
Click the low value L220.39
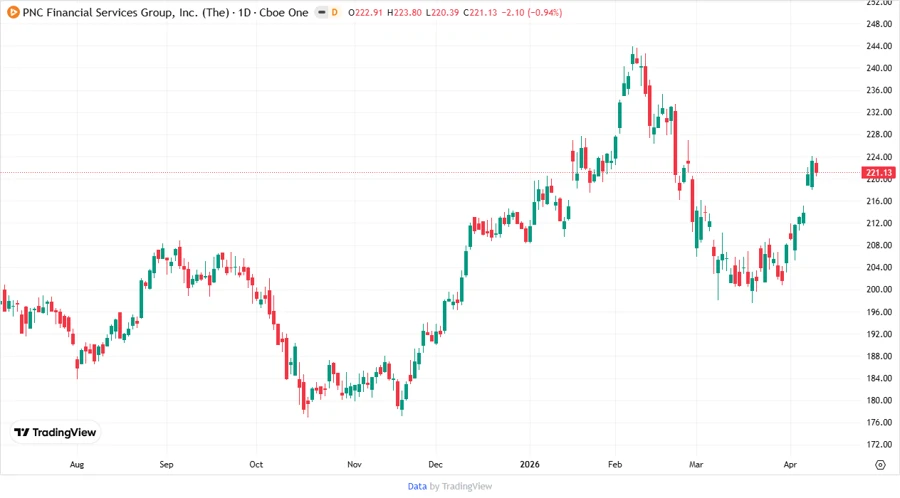point(442,12)
